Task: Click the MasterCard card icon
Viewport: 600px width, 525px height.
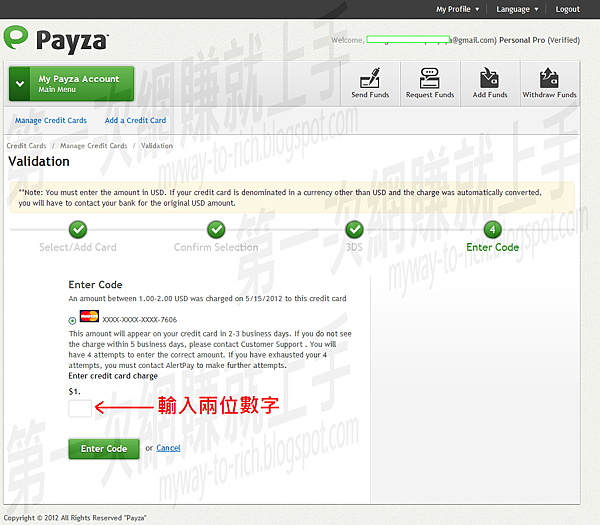Action: 89,316
